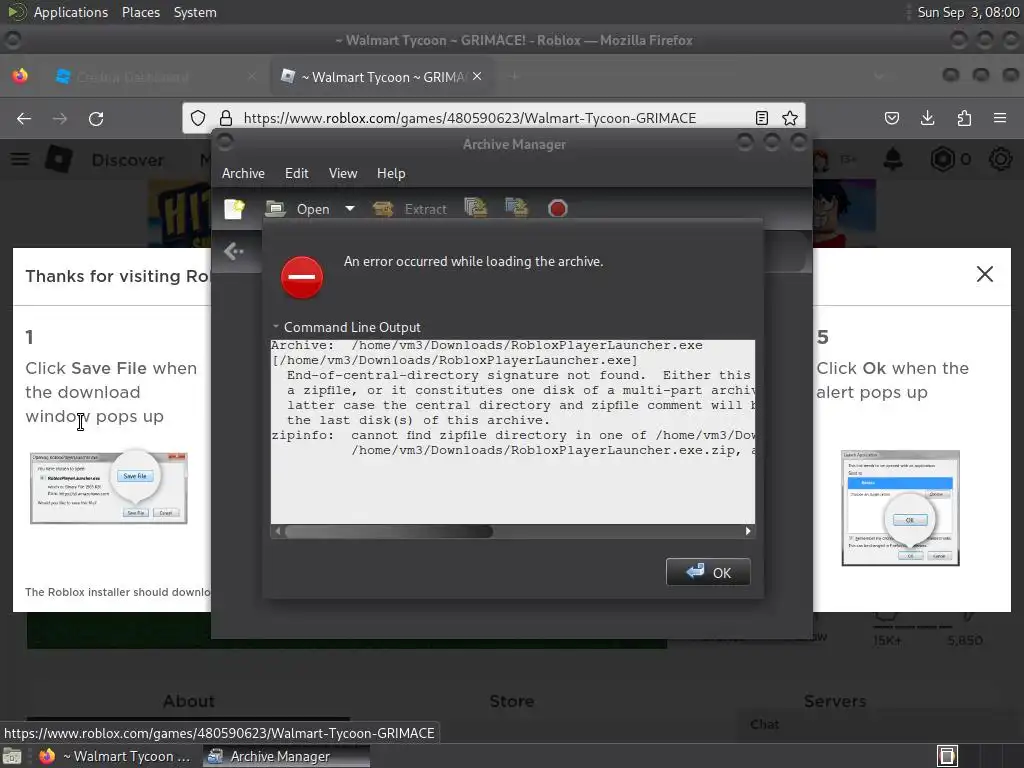Open the Store tab on Roblox page
Screen dimensions: 1024x768
512,701
